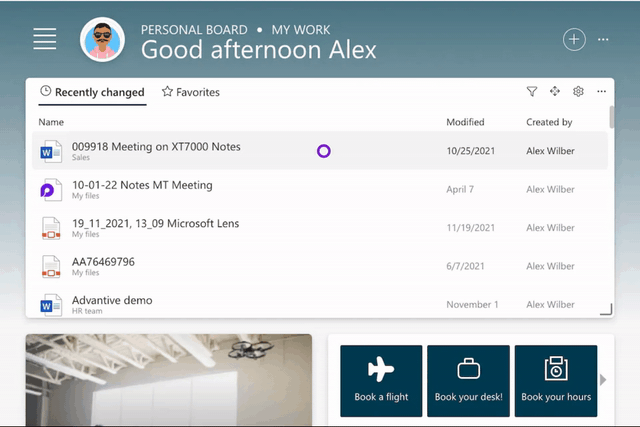Click the document list vertical scrollbar
Image resolution: width=640 pixels, height=427 pixels.
[611, 118]
